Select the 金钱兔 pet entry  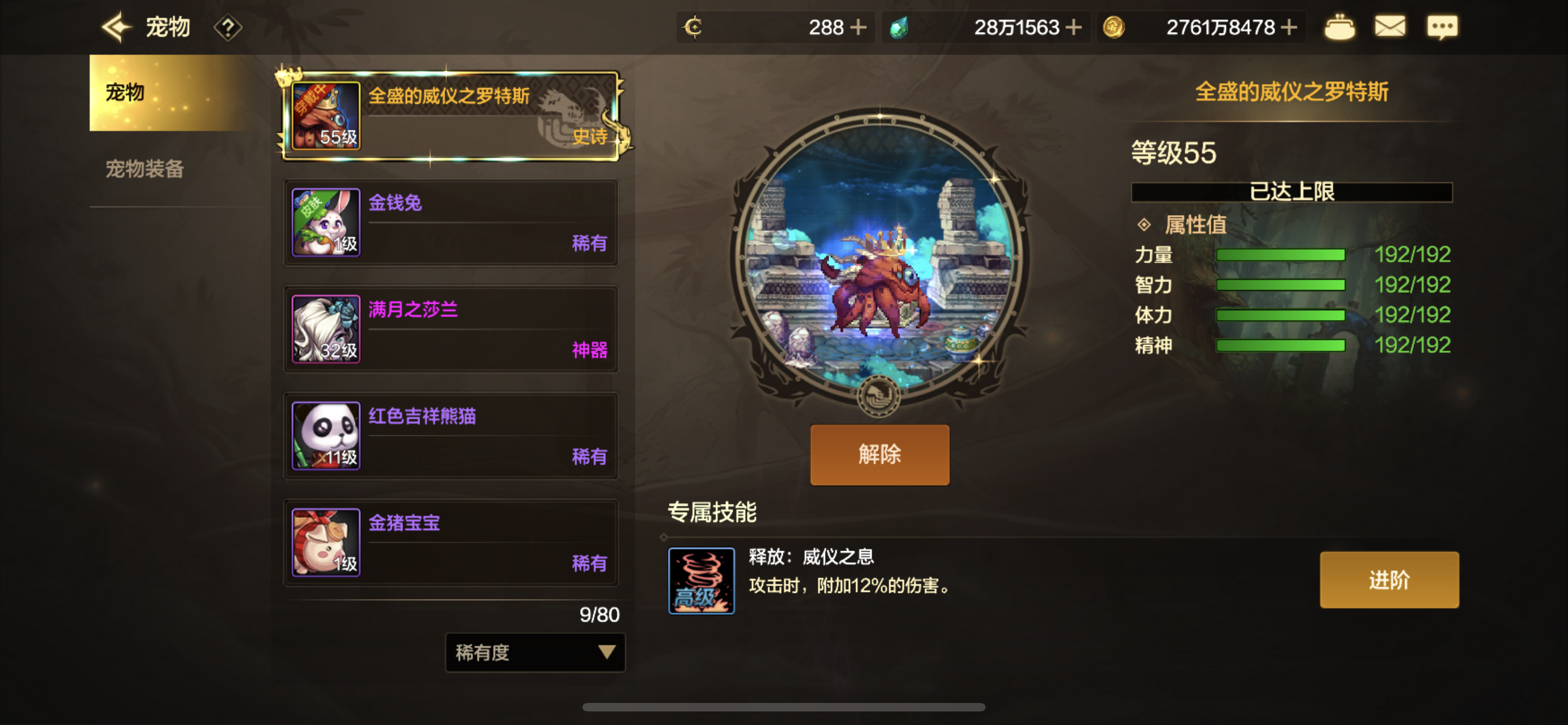pyautogui.click(x=450, y=222)
